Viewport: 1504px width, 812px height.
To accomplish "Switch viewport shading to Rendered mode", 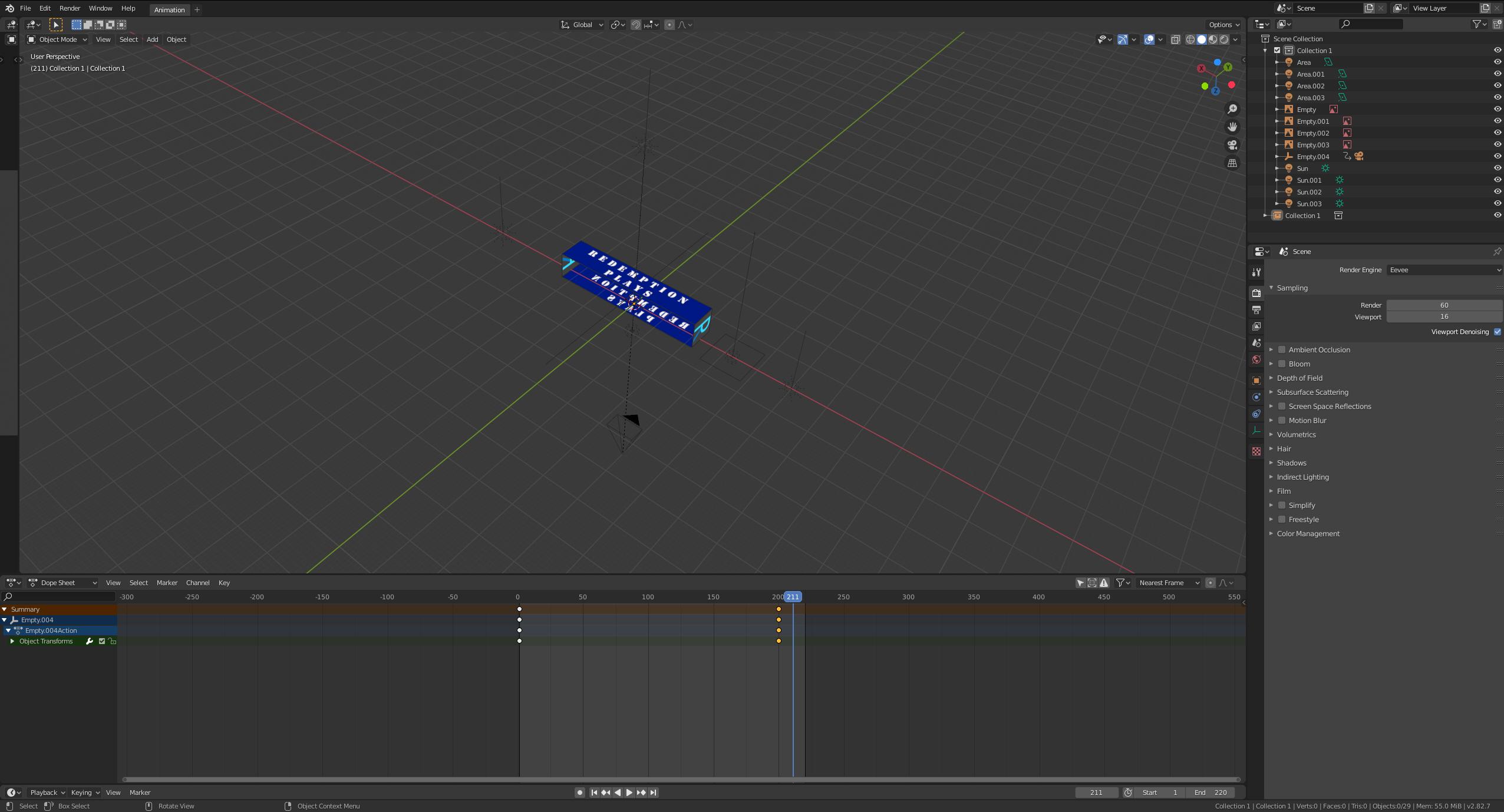I will click(1225, 39).
